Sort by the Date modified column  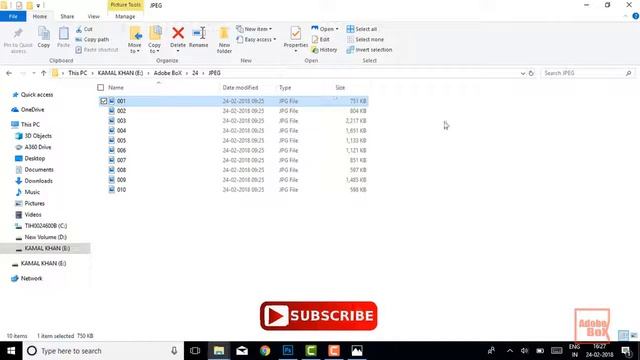point(240,87)
